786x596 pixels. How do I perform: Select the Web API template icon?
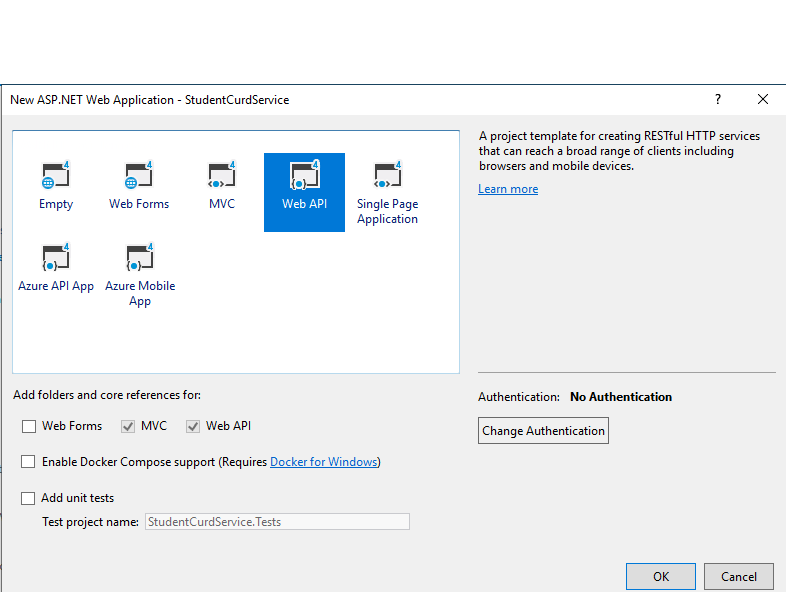coord(304,174)
